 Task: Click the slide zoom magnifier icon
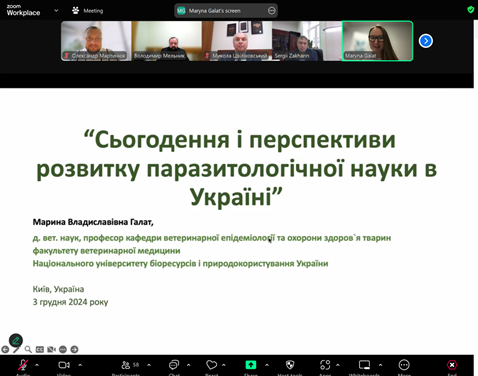(x=28, y=349)
